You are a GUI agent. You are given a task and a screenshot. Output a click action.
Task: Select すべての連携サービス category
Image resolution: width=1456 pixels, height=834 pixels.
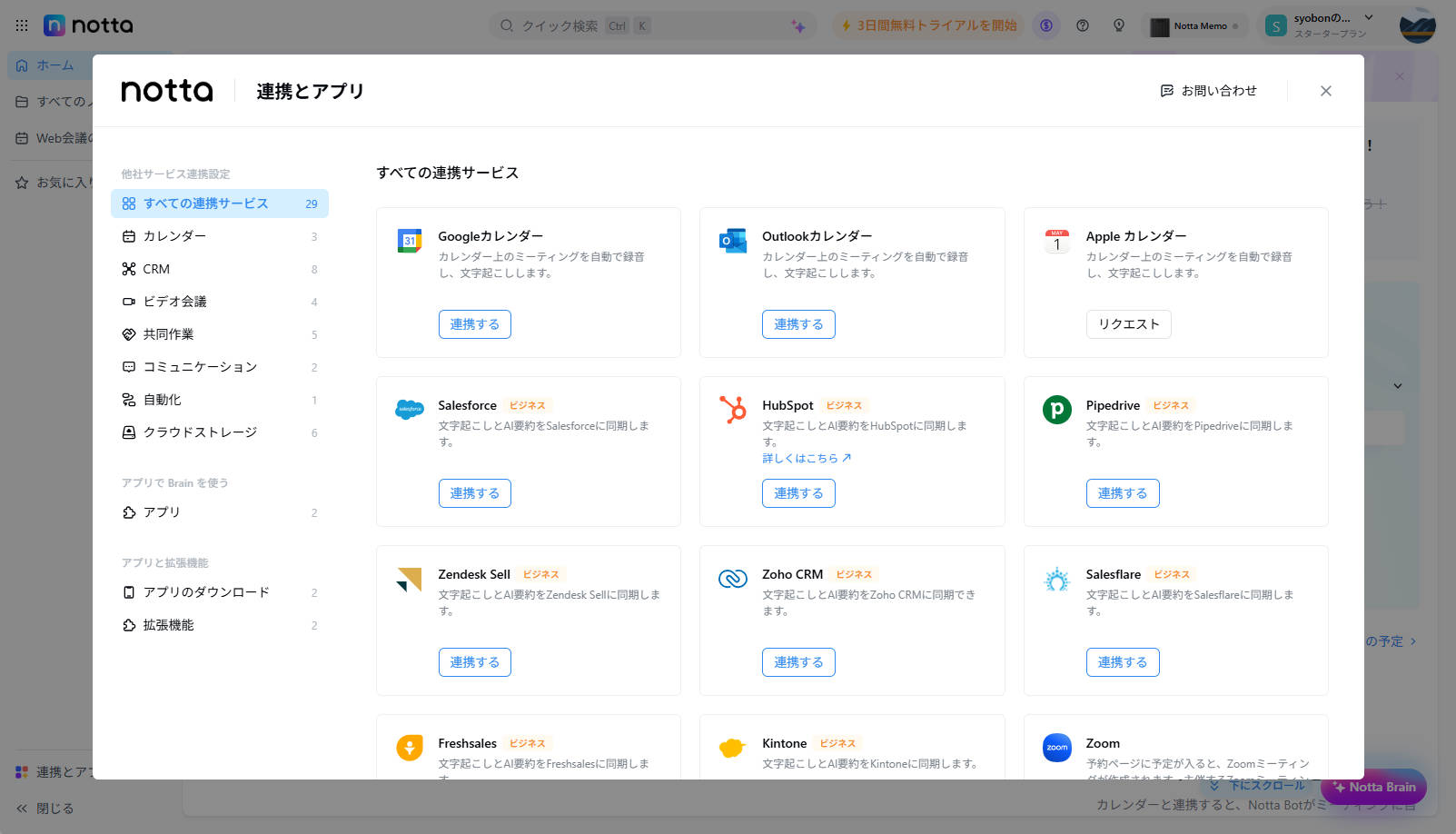point(220,204)
